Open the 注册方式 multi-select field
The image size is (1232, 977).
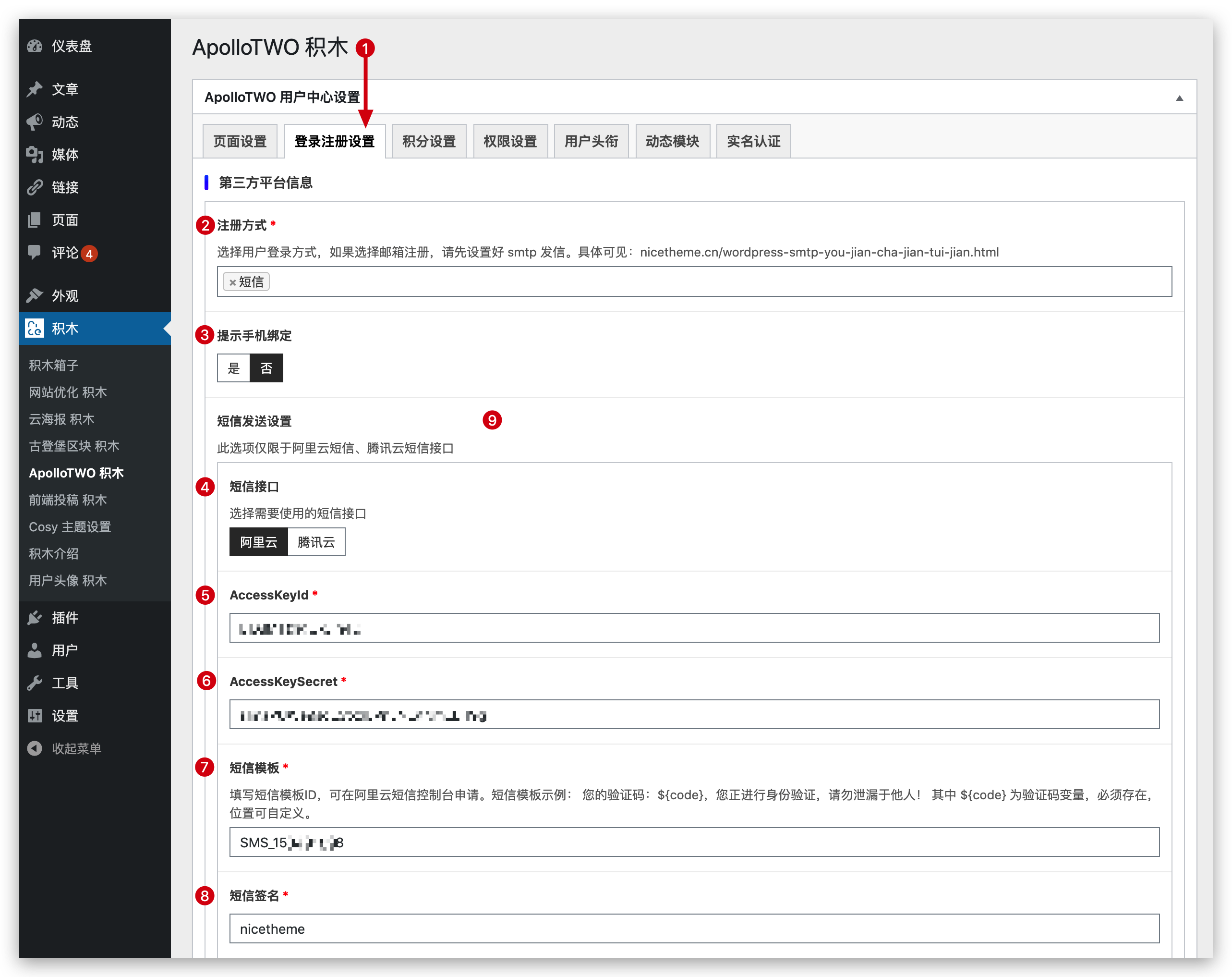click(694, 281)
